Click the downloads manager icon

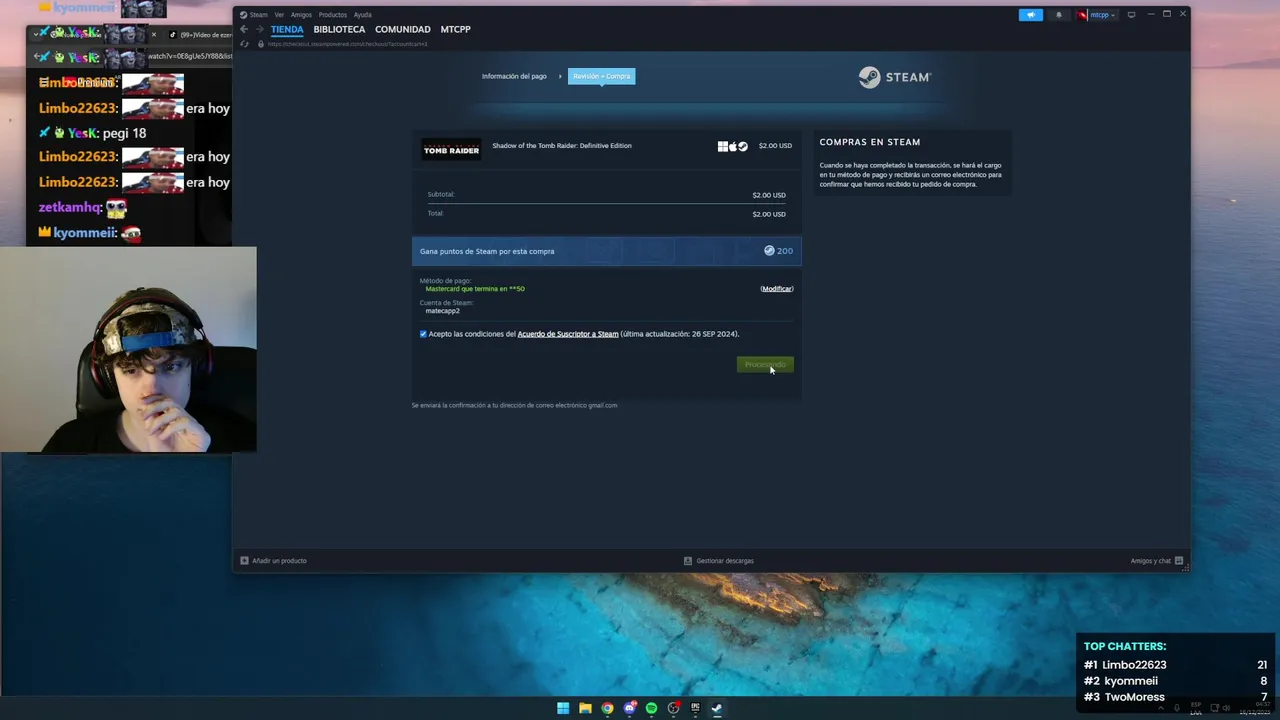pyautogui.click(x=687, y=561)
